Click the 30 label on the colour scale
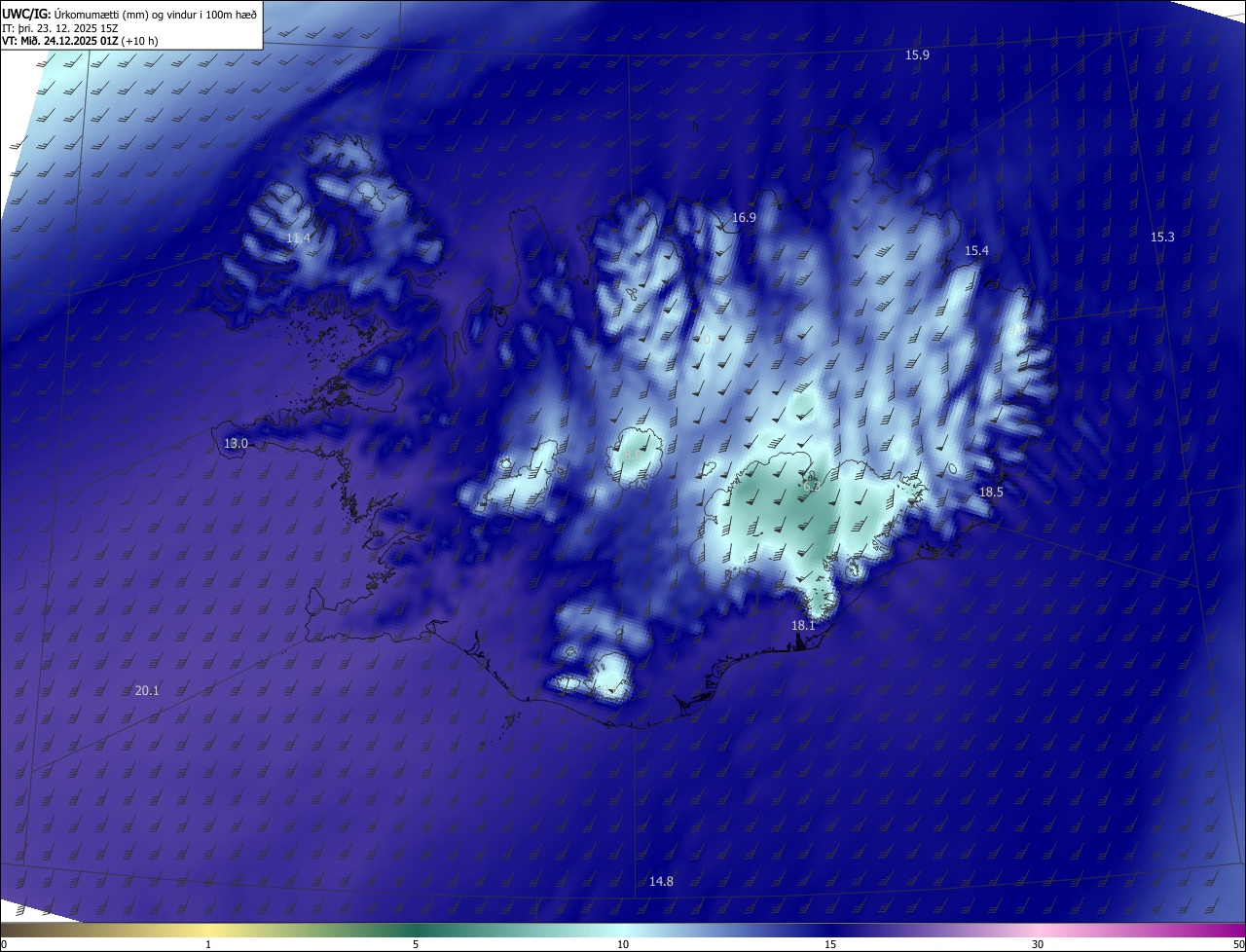The image size is (1246, 952). (x=1038, y=945)
